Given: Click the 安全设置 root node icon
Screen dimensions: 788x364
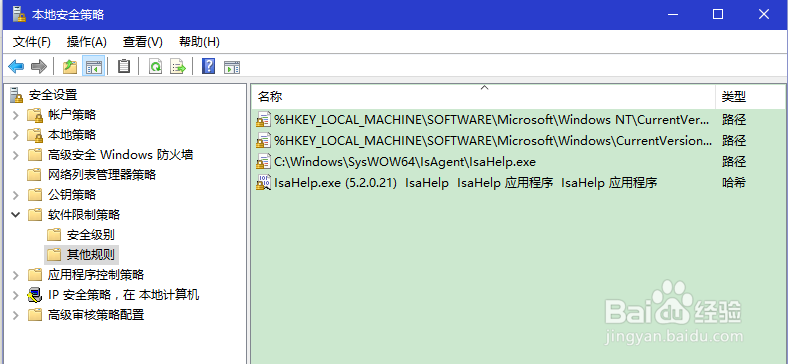Looking at the screenshot, I should click(17, 95).
